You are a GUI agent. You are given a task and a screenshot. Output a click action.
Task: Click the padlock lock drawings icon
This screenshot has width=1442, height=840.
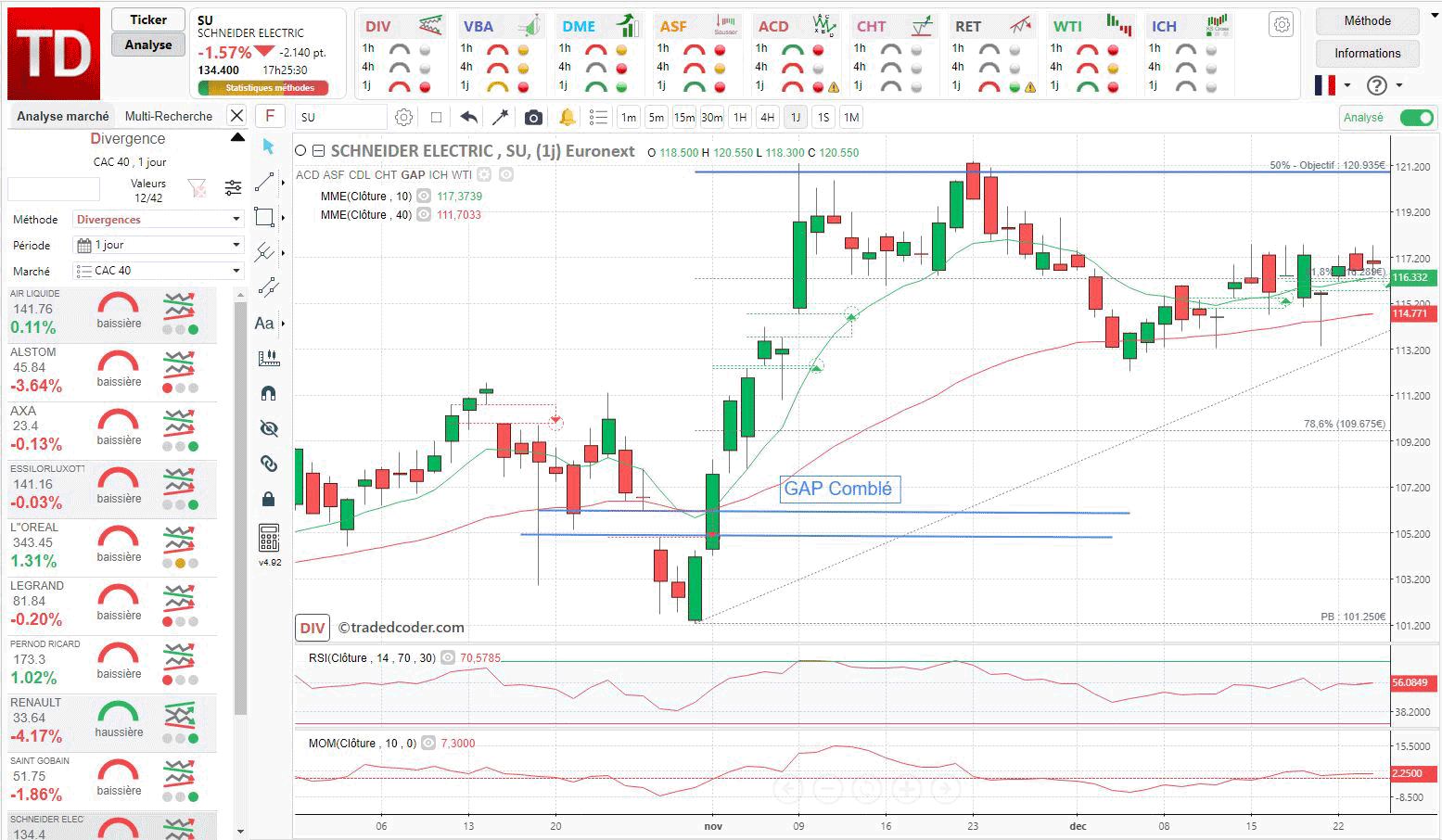268,499
